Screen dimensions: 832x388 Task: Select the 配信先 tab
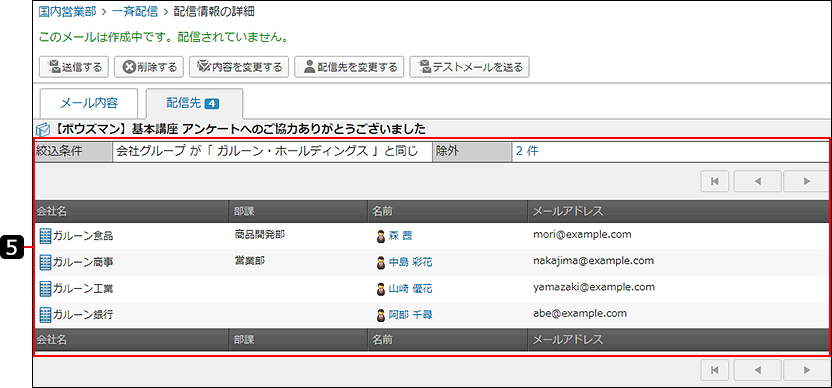pos(194,103)
